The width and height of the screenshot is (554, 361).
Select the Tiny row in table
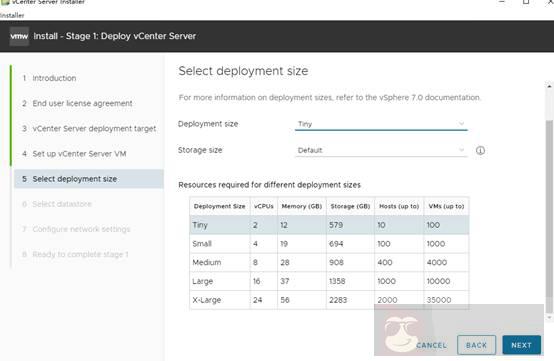(329, 225)
